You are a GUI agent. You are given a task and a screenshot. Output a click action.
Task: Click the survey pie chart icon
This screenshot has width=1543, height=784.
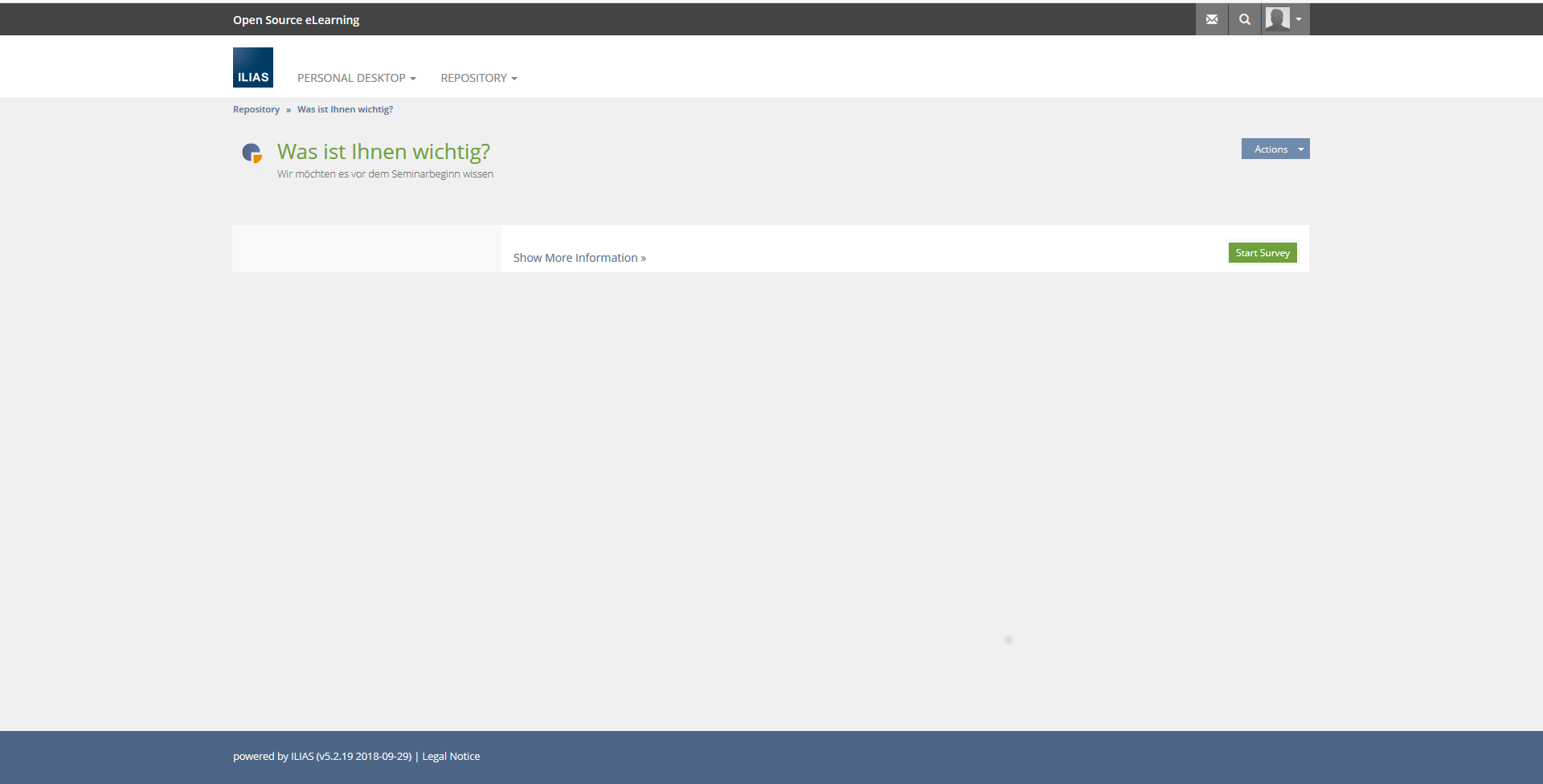pos(252,153)
